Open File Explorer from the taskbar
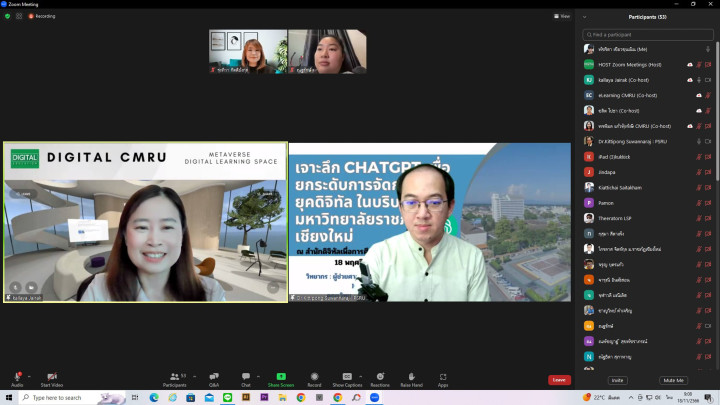 tap(282, 398)
